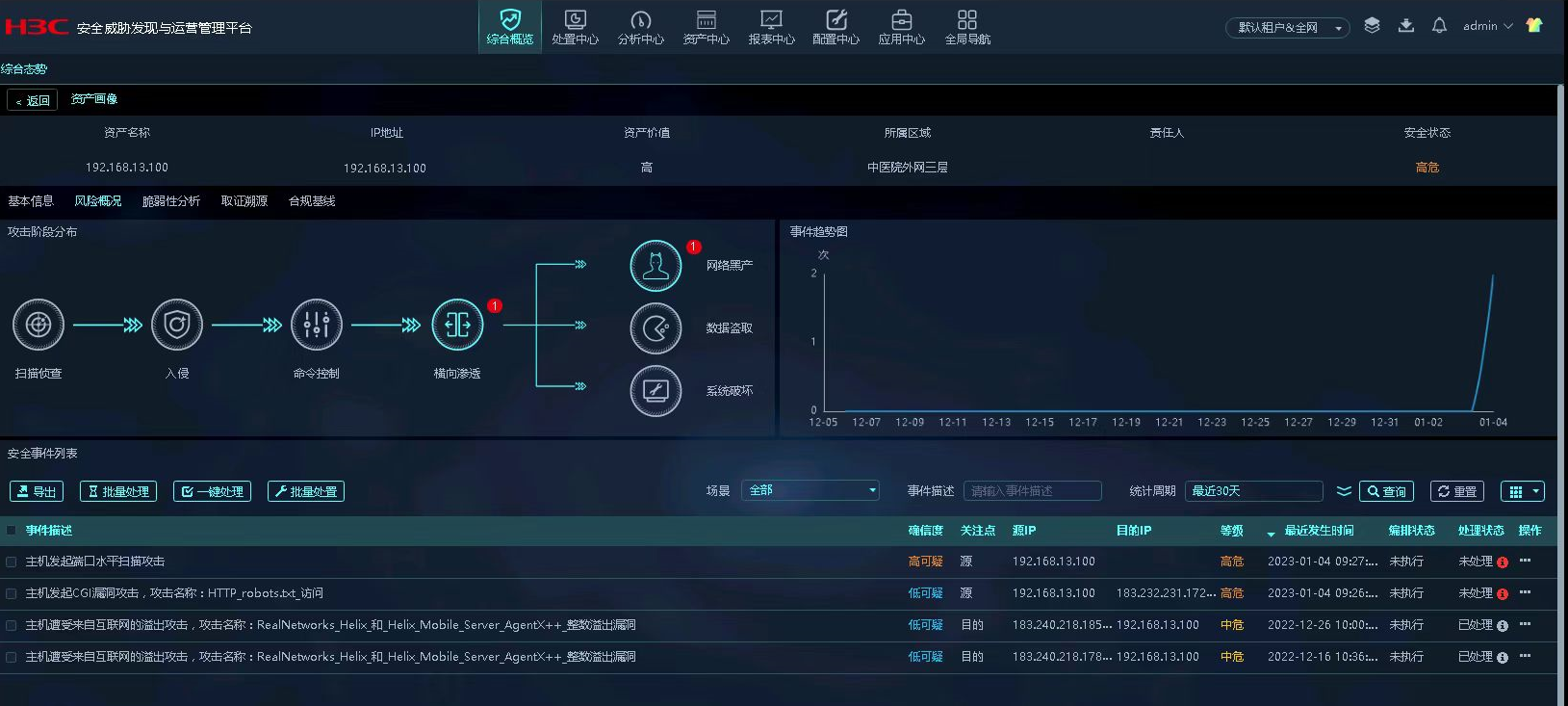Expand advanced filters with double-chevron icon

pos(1344,491)
